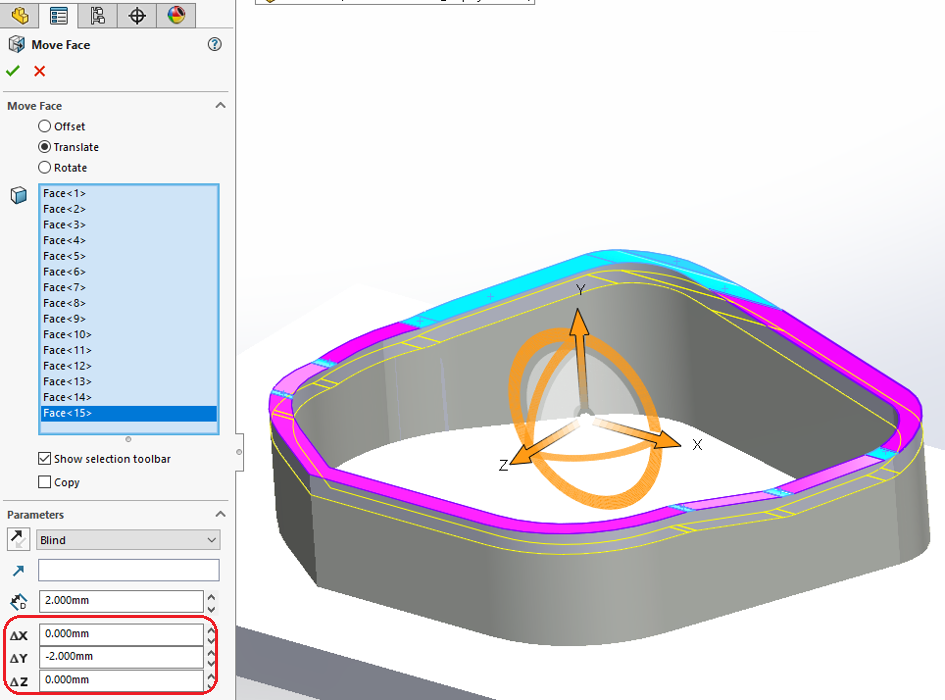
Task: Click the orange X-axis arrow of the triad
Action: click(662, 441)
